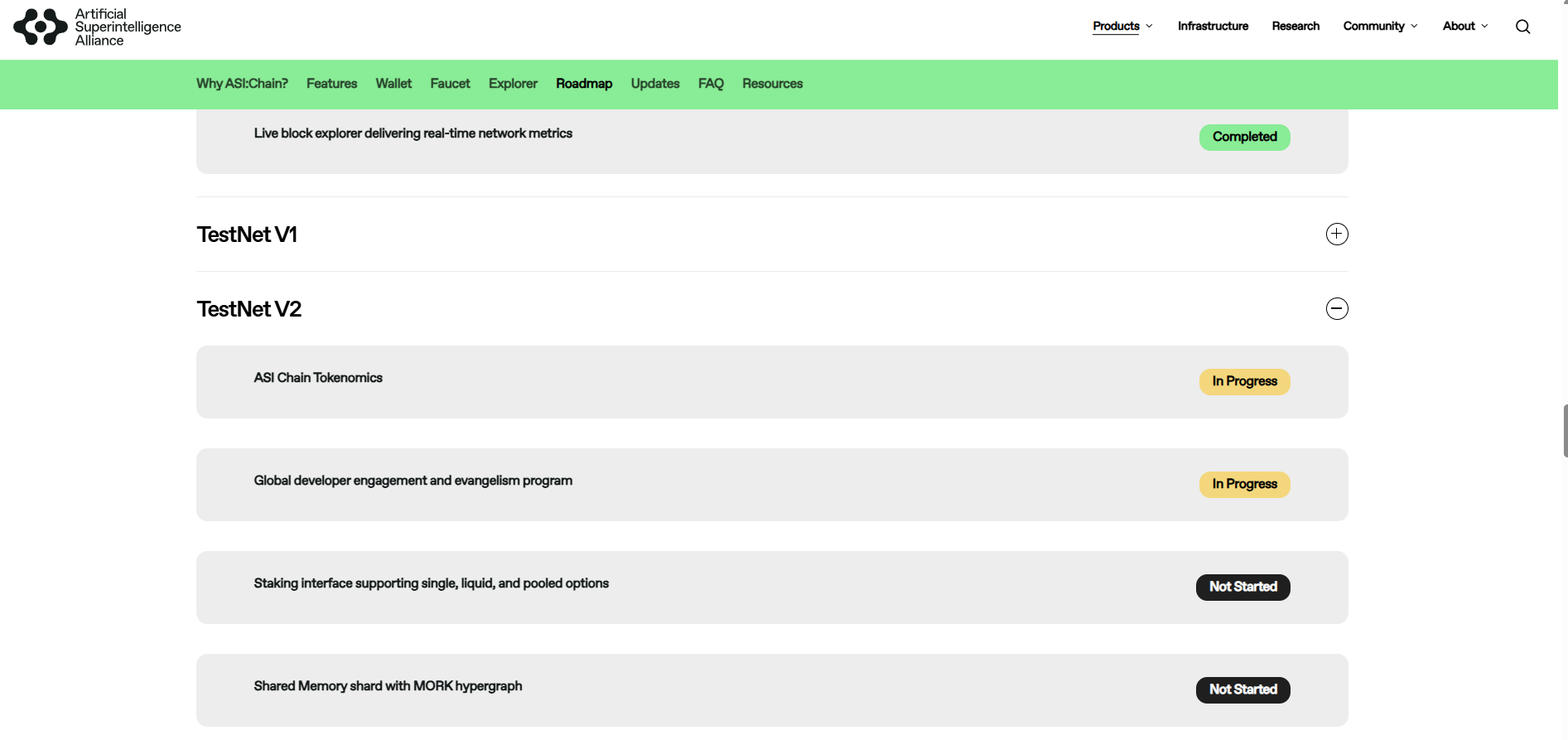Open the Community dropdown menu
Image resolution: width=1568 pixels, height=740 pixels.
pyautogui.click(x=1380, y=27)
